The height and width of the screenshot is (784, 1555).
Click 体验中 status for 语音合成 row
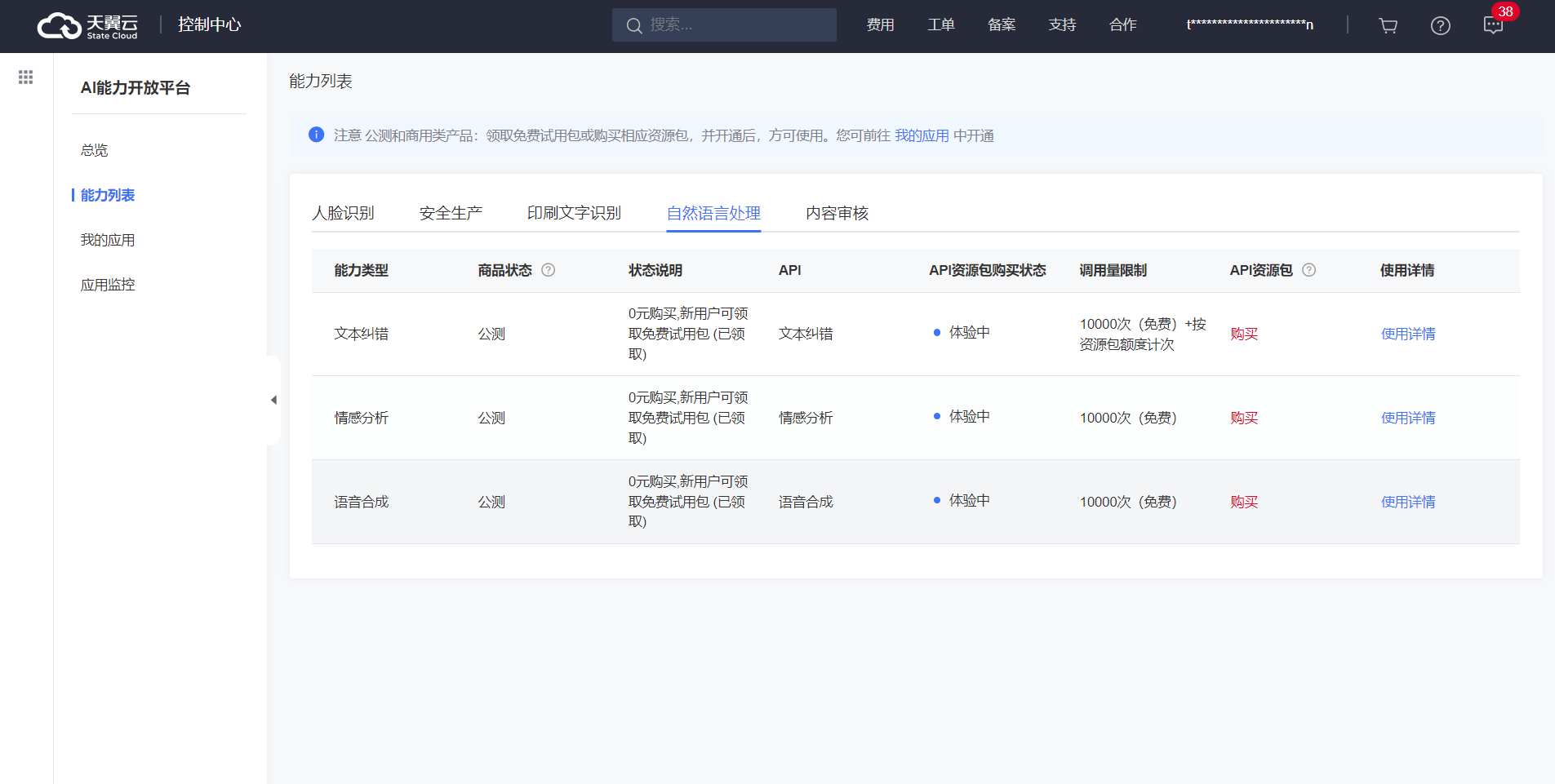coord(962,500)
